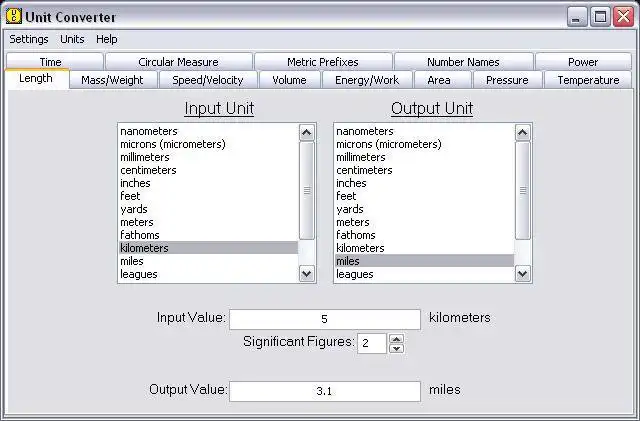
Task: Minimize the Unit Converter window
Action: click(x=577, y=17)
